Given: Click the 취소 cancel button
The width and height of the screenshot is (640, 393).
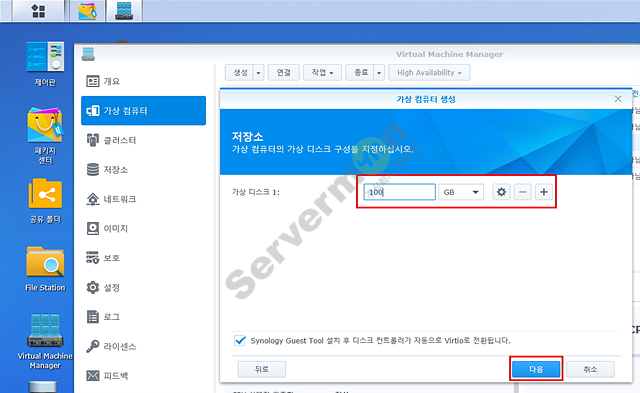Looking at the screenshot, I should click(x=590, y=369).
